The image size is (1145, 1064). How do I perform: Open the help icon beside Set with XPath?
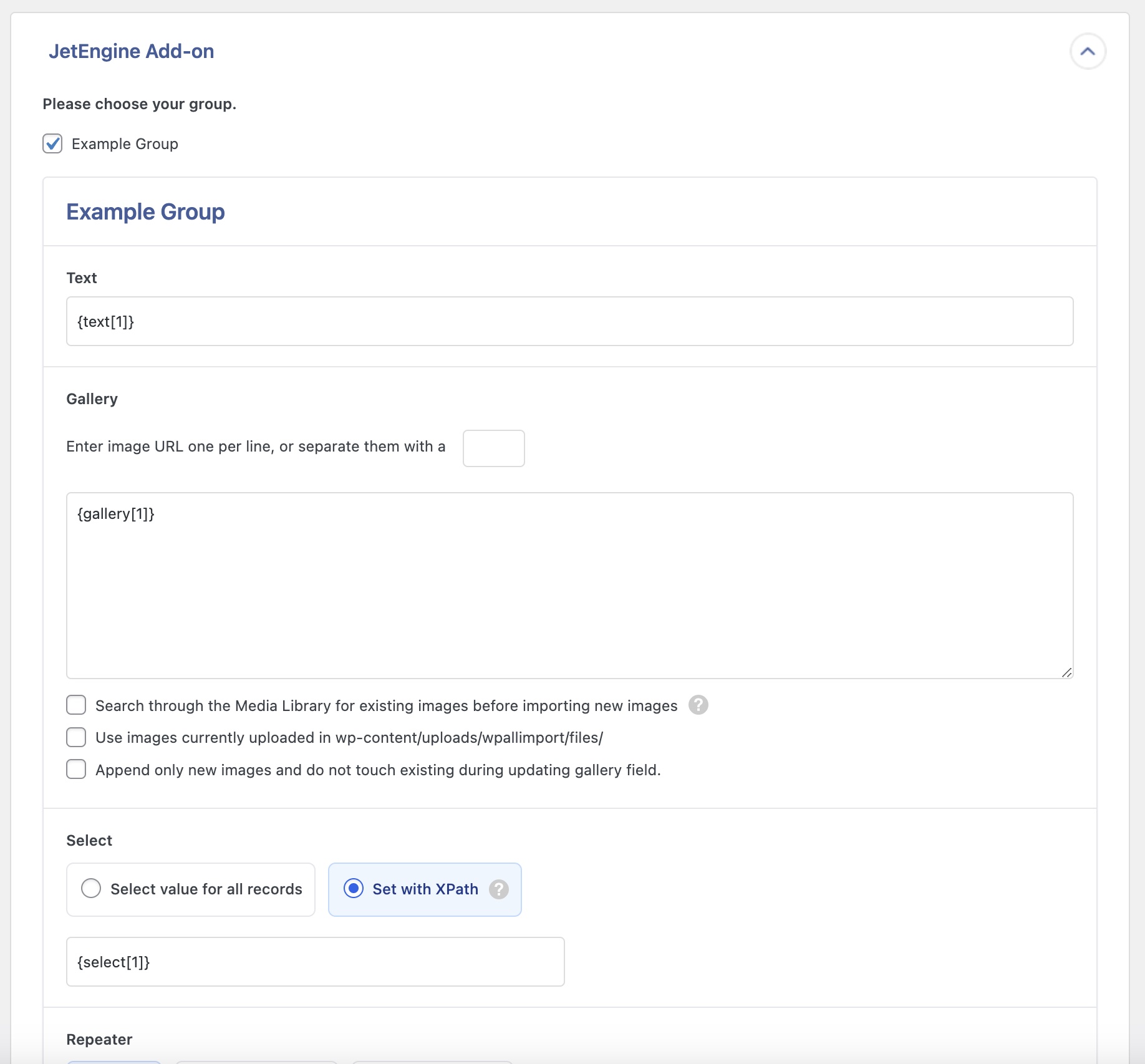498,889
